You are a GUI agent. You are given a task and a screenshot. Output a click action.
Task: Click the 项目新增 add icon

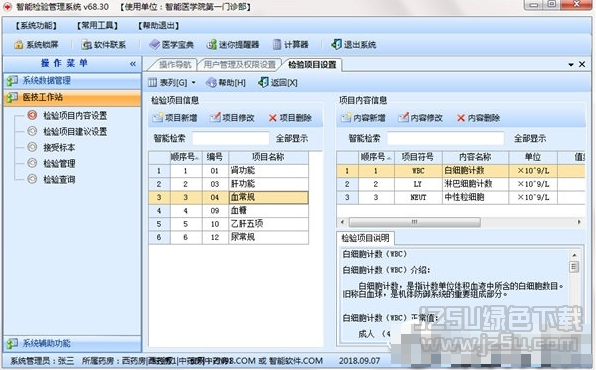coord(158,118)
